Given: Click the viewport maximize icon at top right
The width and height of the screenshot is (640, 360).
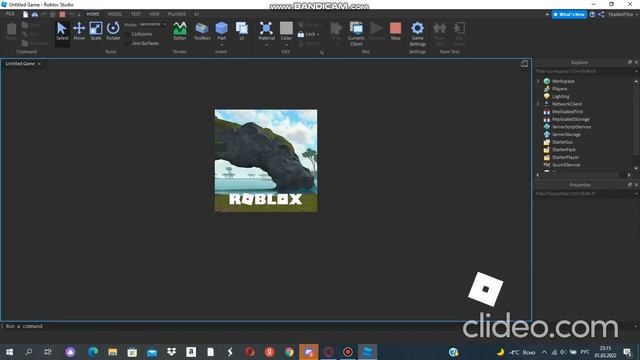Looking at the screenshot, I should point(524,64).
